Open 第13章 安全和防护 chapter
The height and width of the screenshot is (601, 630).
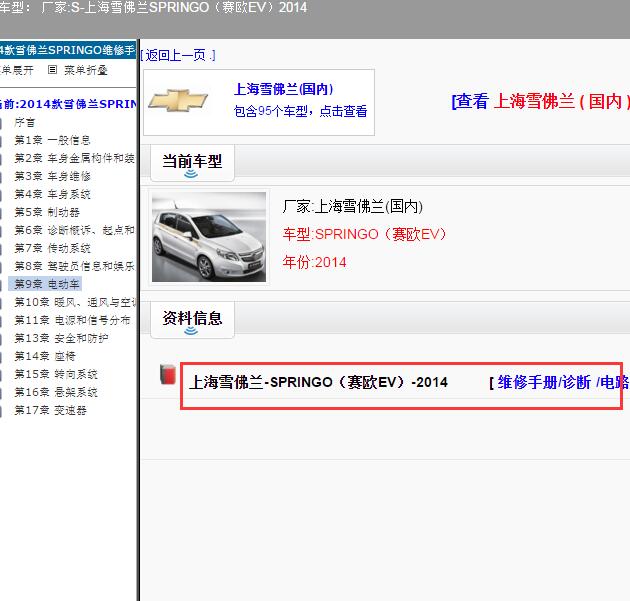61,338
